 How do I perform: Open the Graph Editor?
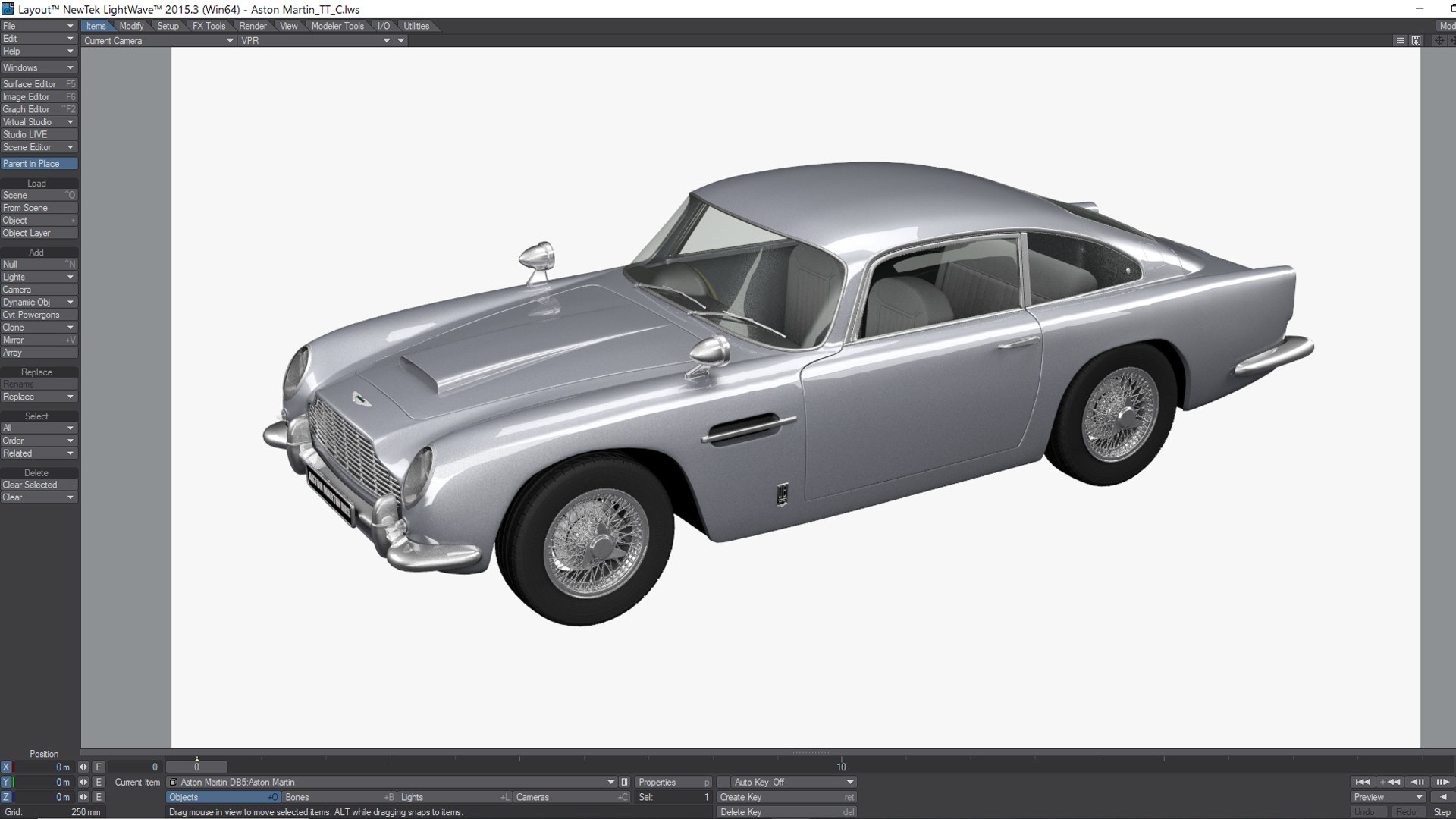point(39,109)
